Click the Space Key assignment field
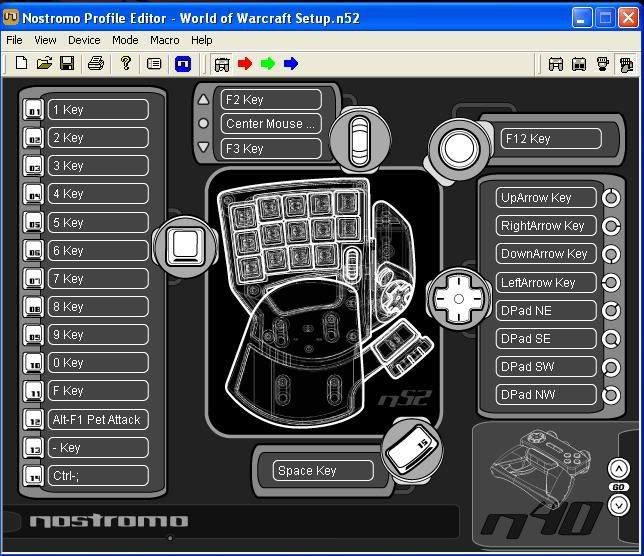The height and width of the screenshot is (556, 644). pyautogui.click(x=323, y=471)
